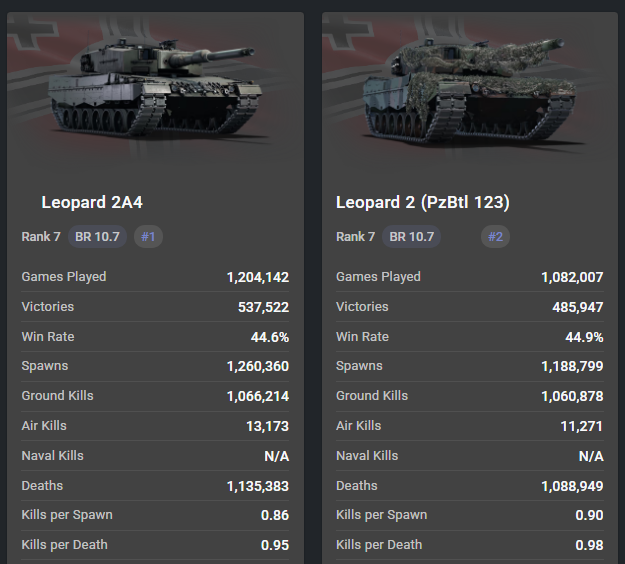
Task: Click the PzBtl 123 Kills per Spawn value
Action: pyautogui.click(x=589, y=515)
